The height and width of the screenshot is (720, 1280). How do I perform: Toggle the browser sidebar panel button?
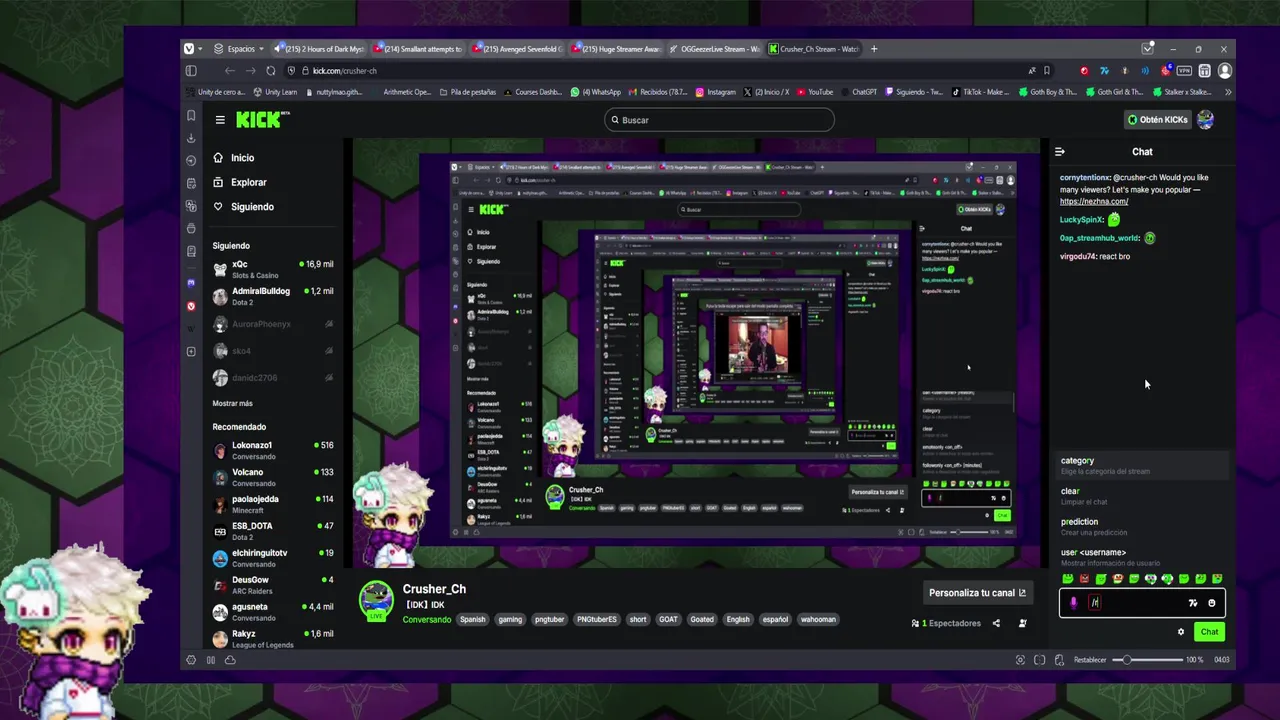191,71
